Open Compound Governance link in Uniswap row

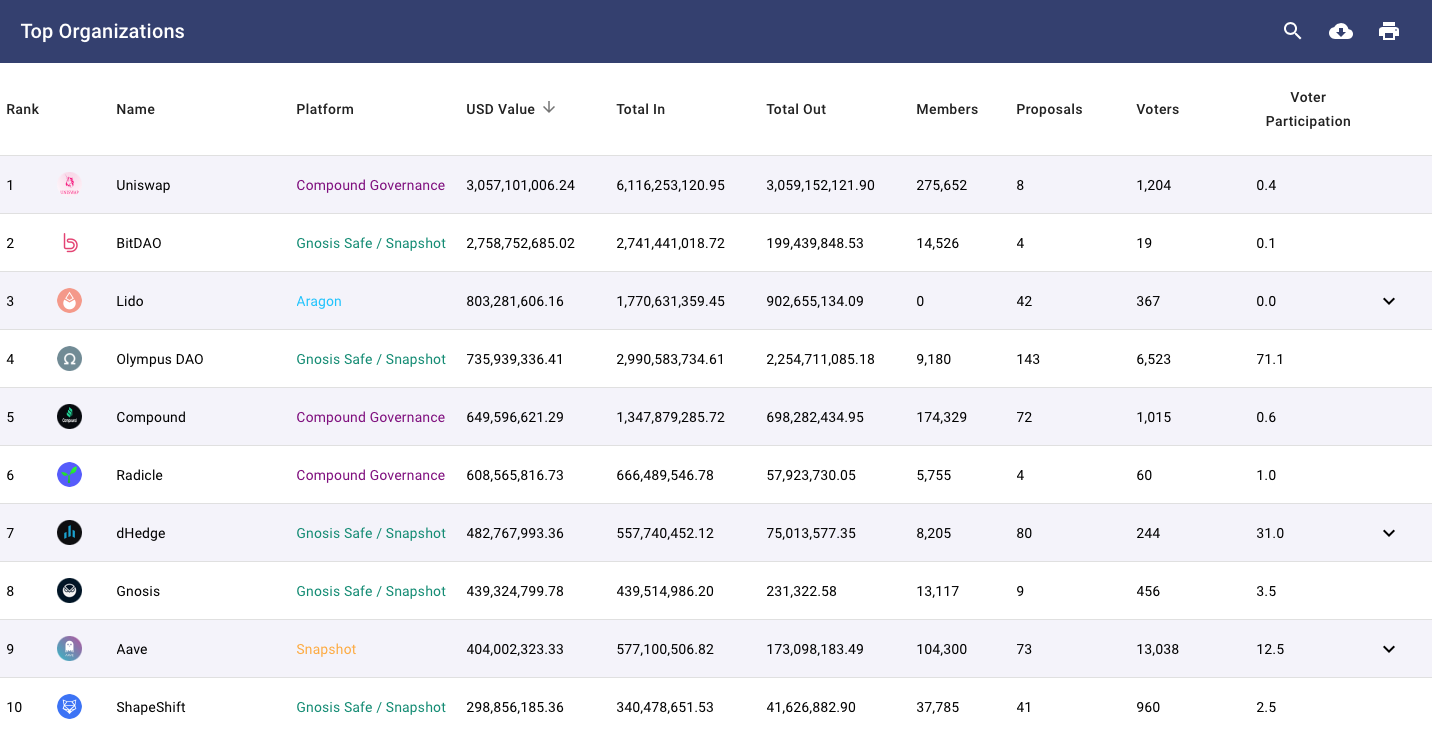[370, 185]
